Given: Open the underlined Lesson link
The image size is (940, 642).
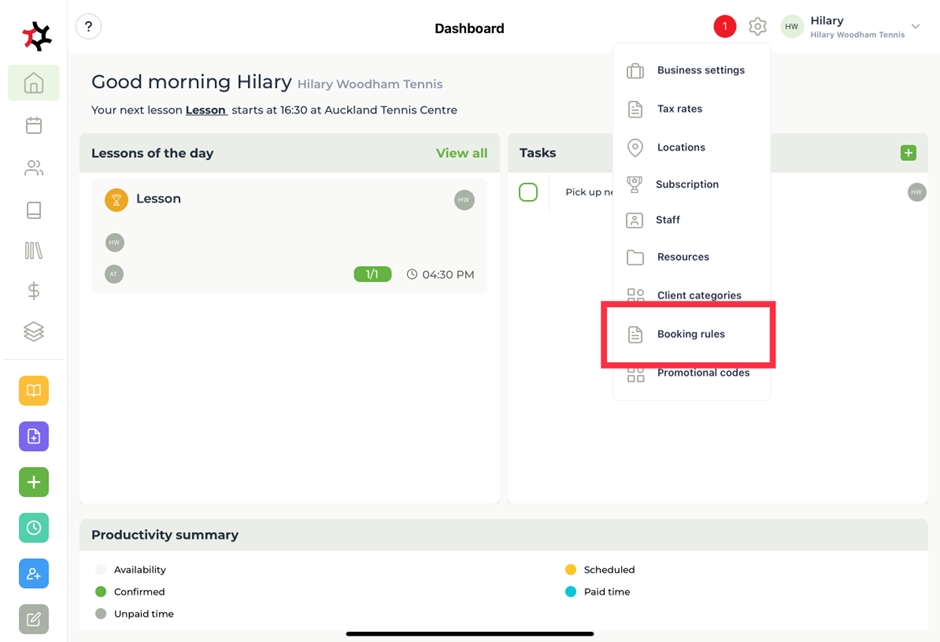Looking at the screenshot, I should [206, 110].
